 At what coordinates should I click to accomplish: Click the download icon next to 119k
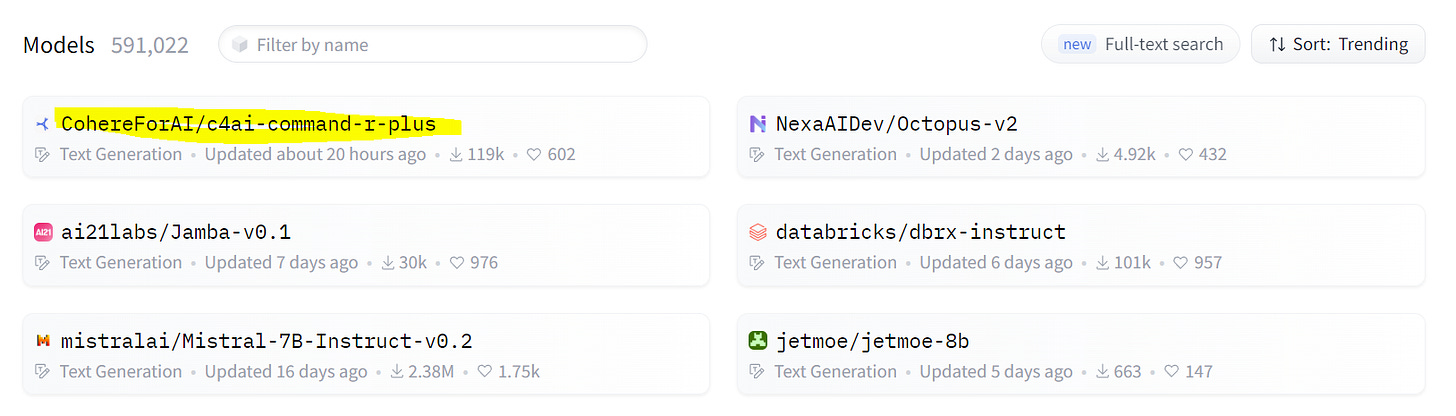(x=456, y=155)
